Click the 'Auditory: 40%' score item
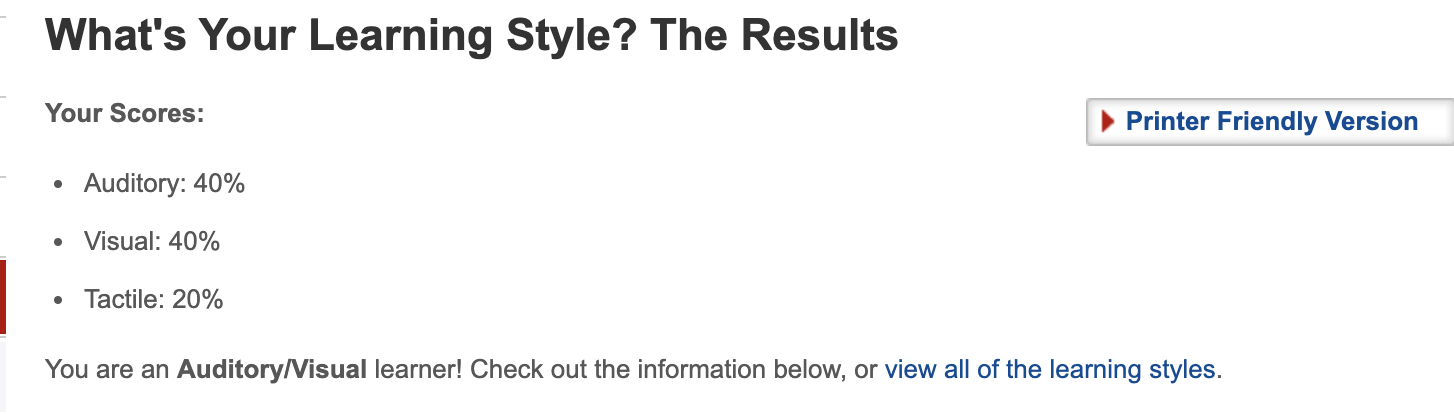This screenshot has height=414, width=1454. tap(164, 184)
